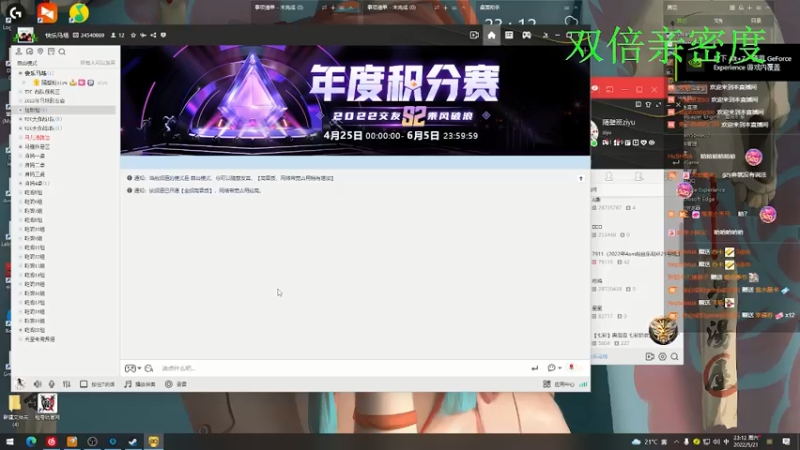Image resolution: width=800 pixels, height=450 pixels.
Task: Open the new folder on desktop
Action: coord(14,408)
